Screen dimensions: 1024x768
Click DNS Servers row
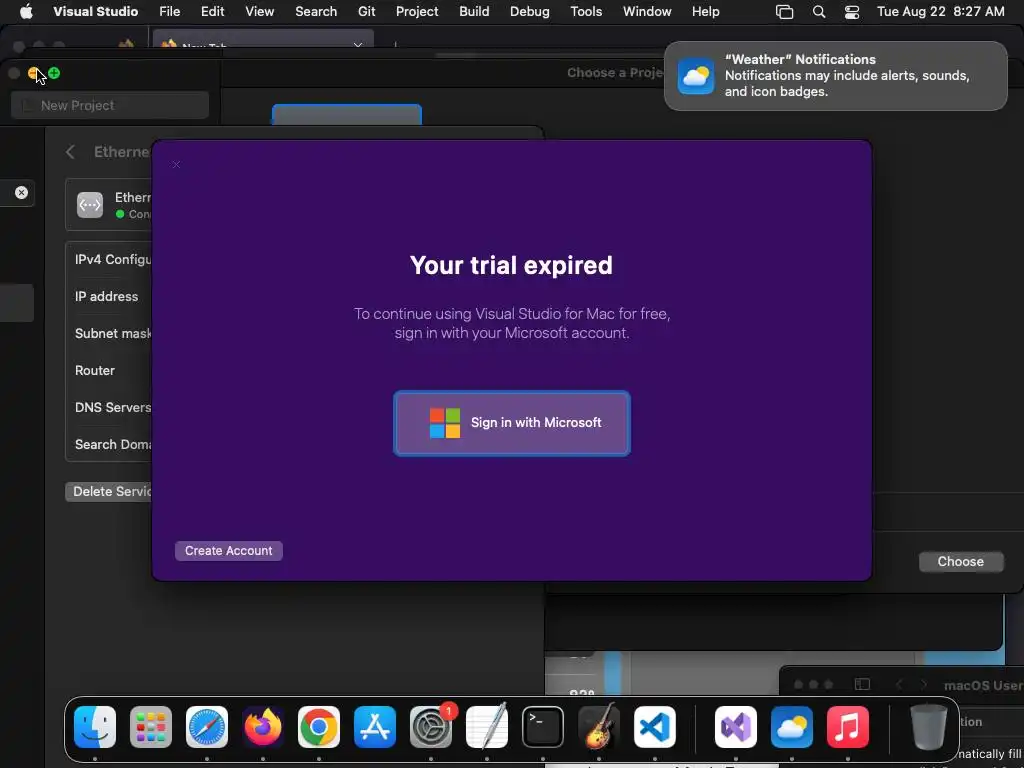pos(109,408)
